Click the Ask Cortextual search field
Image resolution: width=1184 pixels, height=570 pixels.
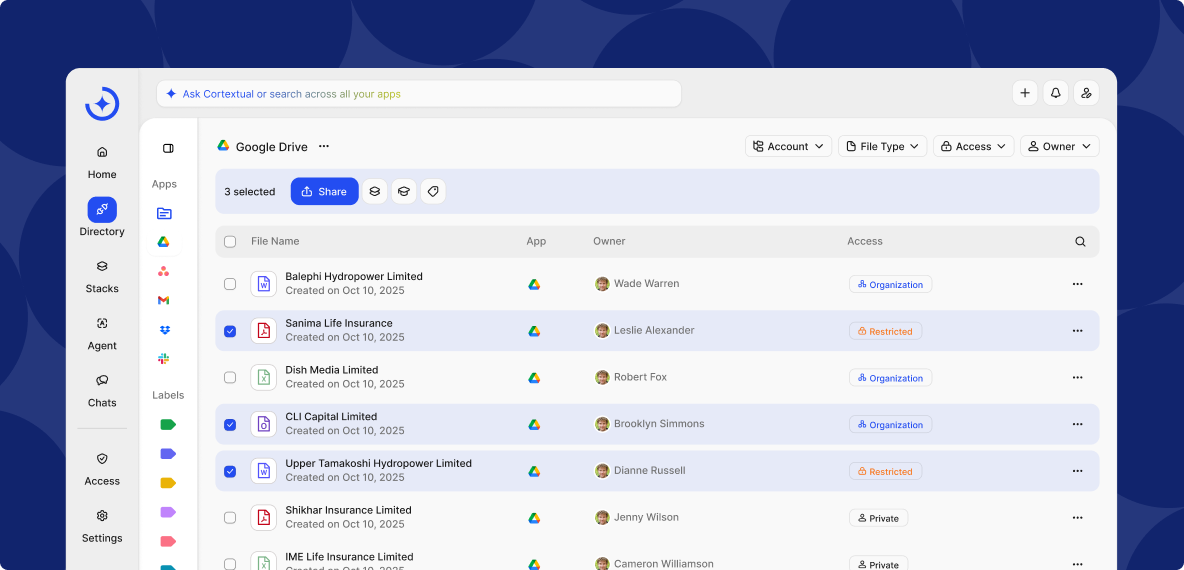tap(419, 94)
